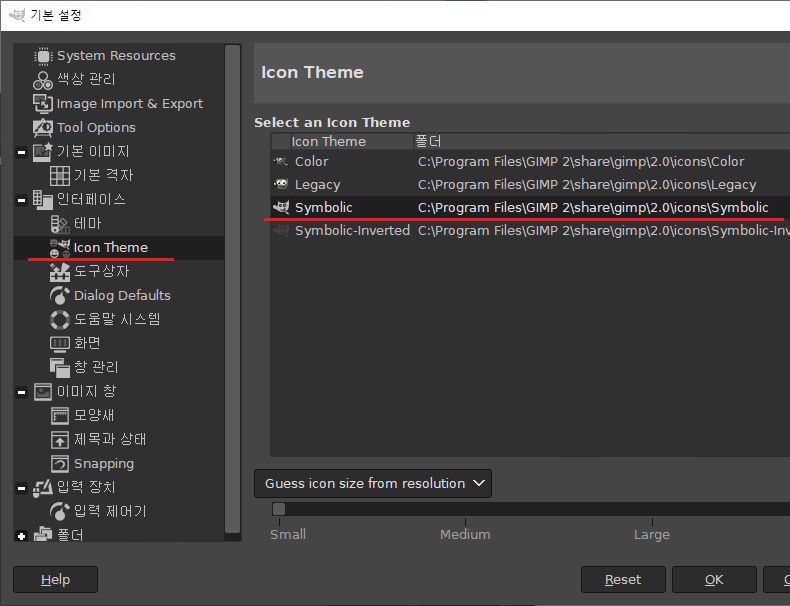
Task: Click the 테마 theme icon
Action: pos(60,224)
